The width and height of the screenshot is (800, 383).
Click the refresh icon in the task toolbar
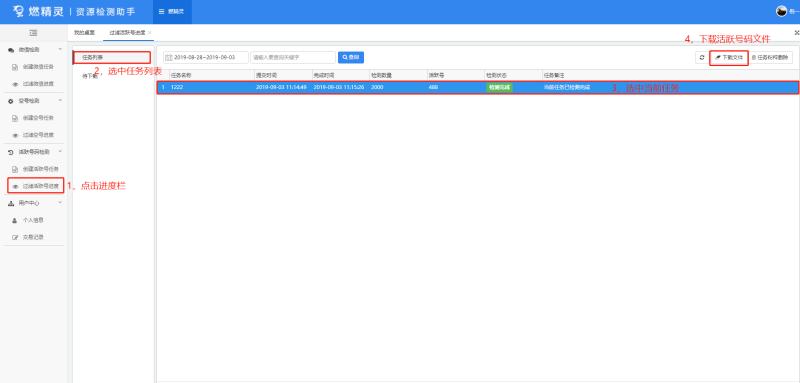(x=702, y=58)
